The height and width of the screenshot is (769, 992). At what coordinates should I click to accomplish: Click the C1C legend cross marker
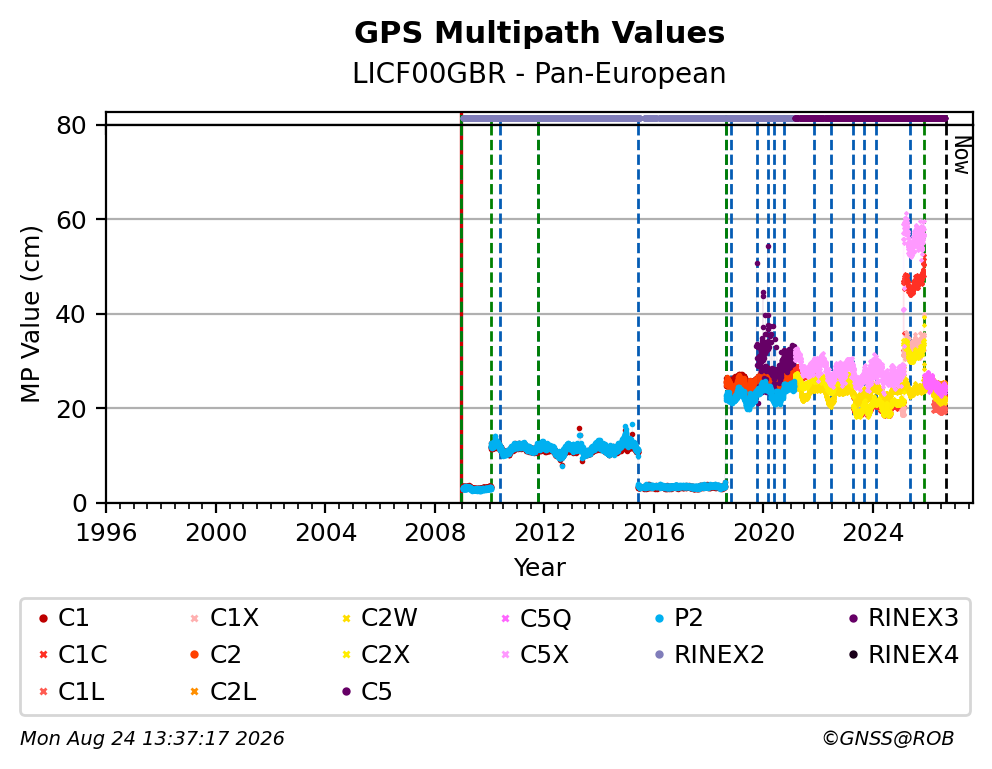tap(43, 655)
